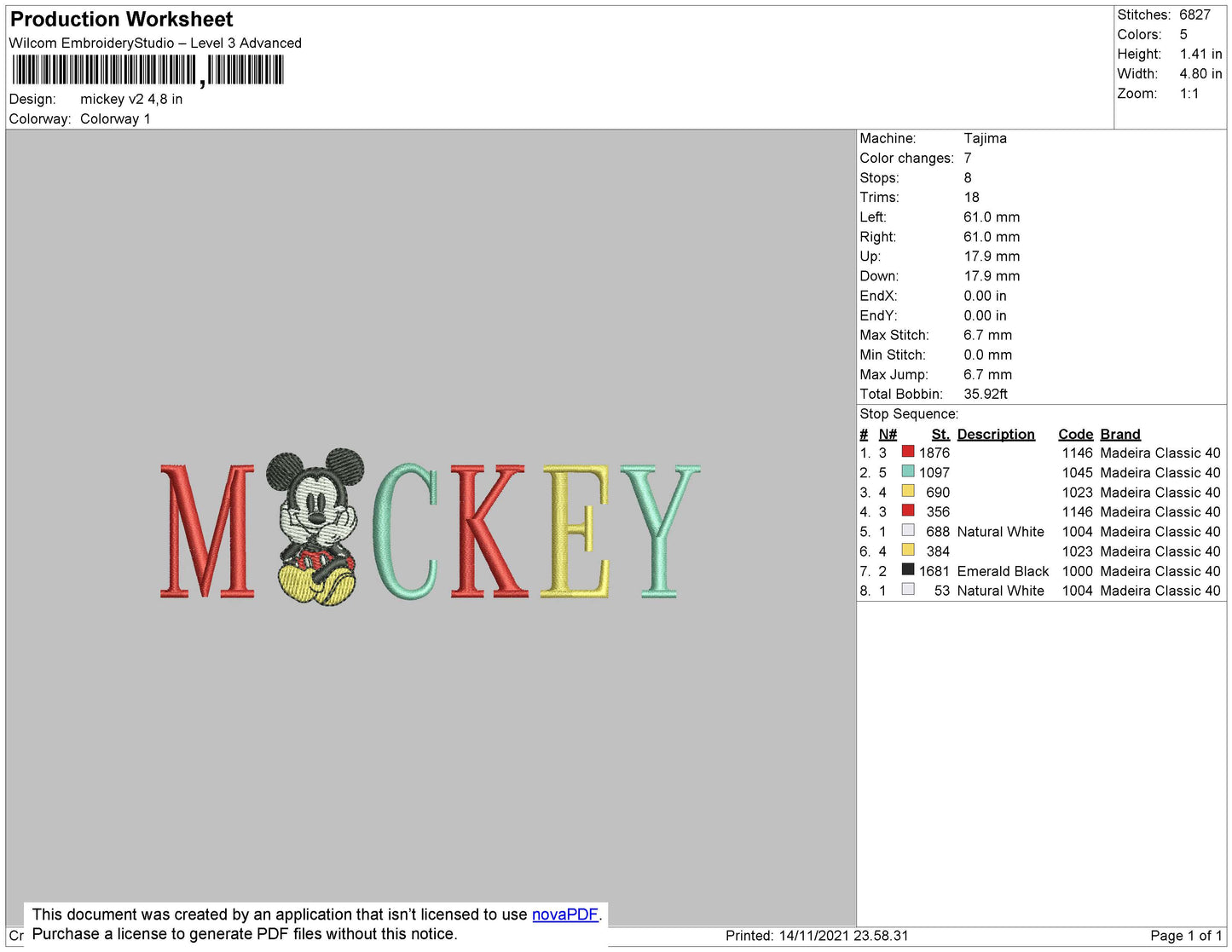Image resolution: width=1232 pixels, height=952 pixels.
Task: Click the teal letter C in design
Action: point(405,531)
